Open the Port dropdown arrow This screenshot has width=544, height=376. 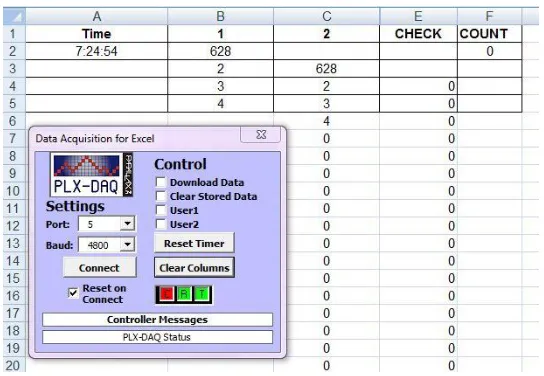128,224
